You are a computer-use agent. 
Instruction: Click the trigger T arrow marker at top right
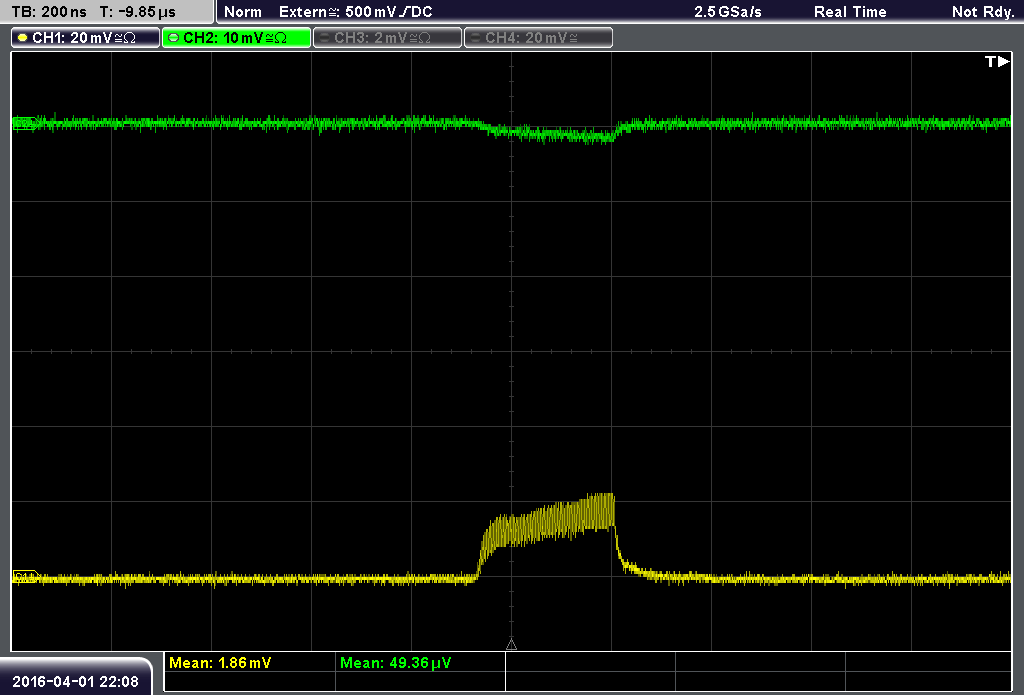pos(997,61)
